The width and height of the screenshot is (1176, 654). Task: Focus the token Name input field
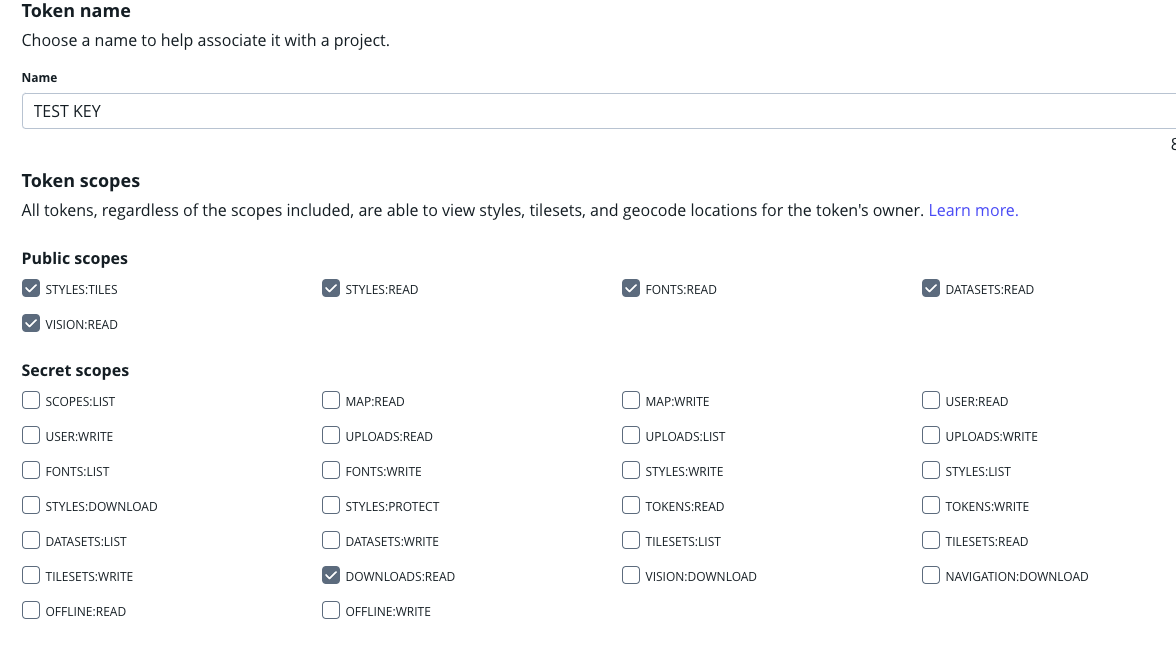[598, 111]
